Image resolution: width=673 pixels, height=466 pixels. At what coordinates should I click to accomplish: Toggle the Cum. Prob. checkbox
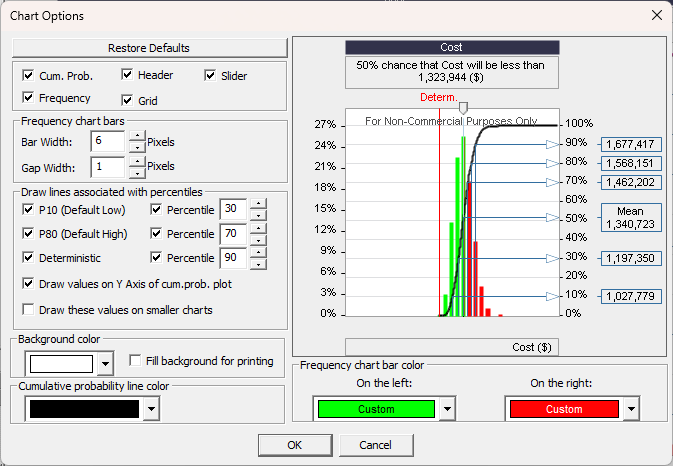(28, 75)
